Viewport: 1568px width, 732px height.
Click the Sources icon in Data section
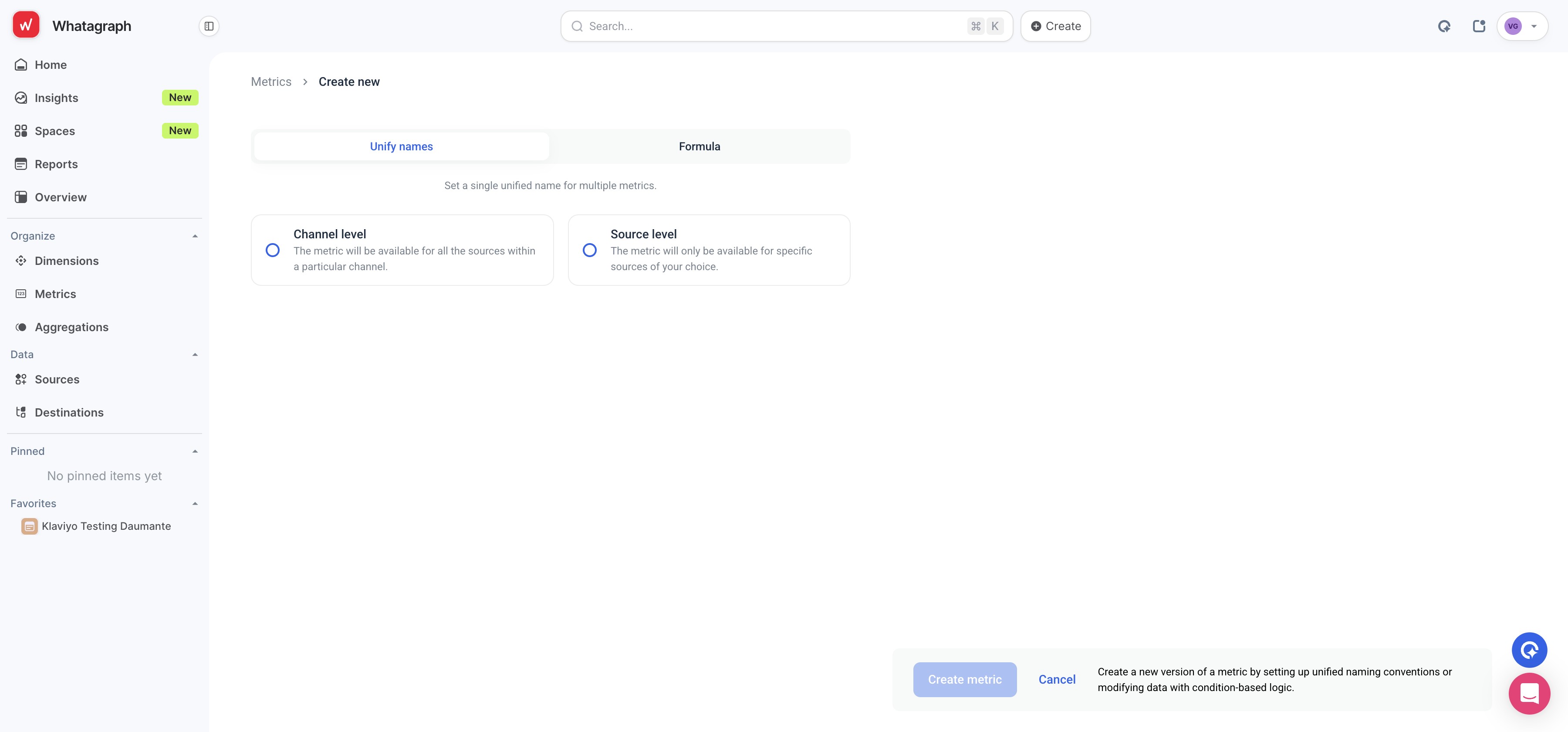point(21,380)
